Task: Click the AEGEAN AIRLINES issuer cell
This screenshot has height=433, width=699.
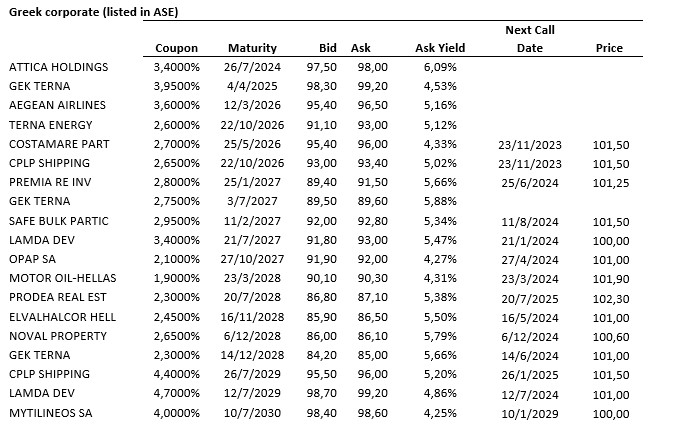Action: pyautogui.click(x=57, y=105)
